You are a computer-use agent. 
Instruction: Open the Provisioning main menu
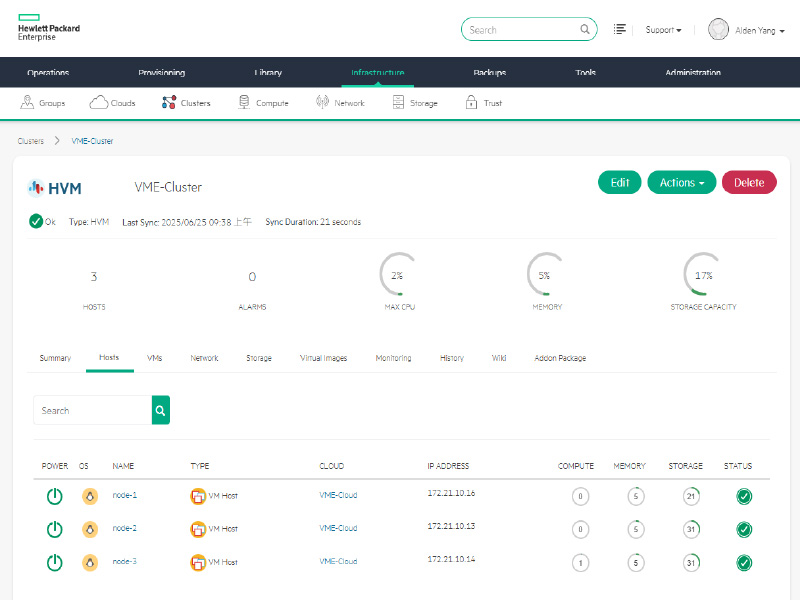tap(162, 72)
